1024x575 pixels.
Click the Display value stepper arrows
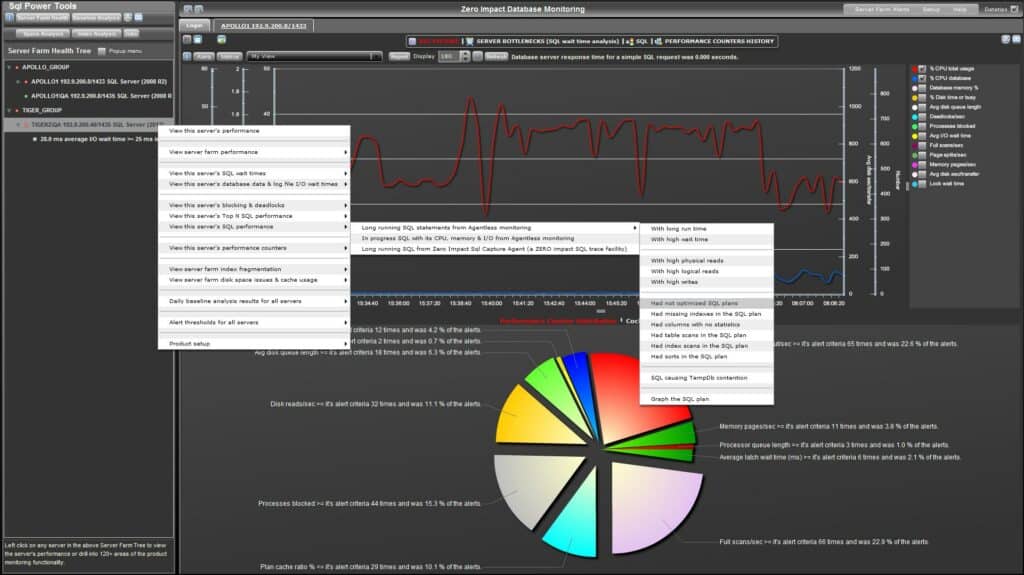[x=465, y=57]
